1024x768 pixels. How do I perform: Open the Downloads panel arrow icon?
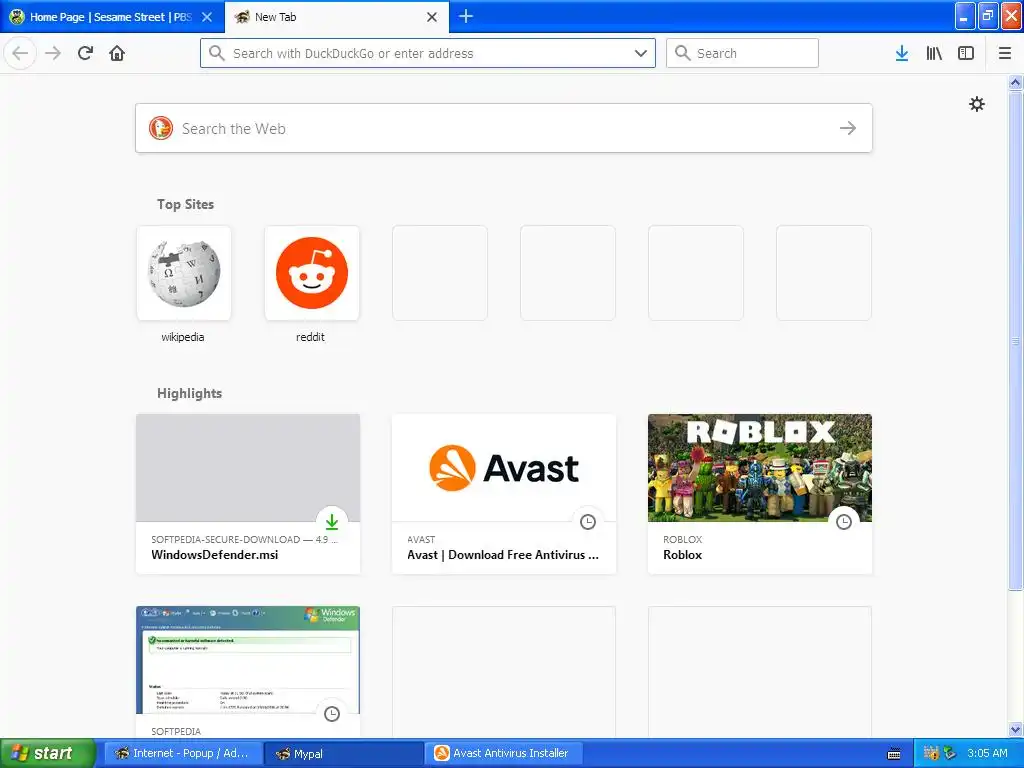coord(902,53)
